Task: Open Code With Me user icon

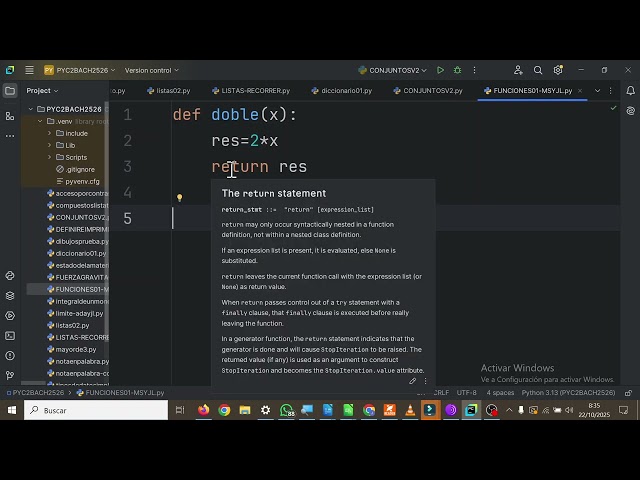Action: [x=518, y=70]
